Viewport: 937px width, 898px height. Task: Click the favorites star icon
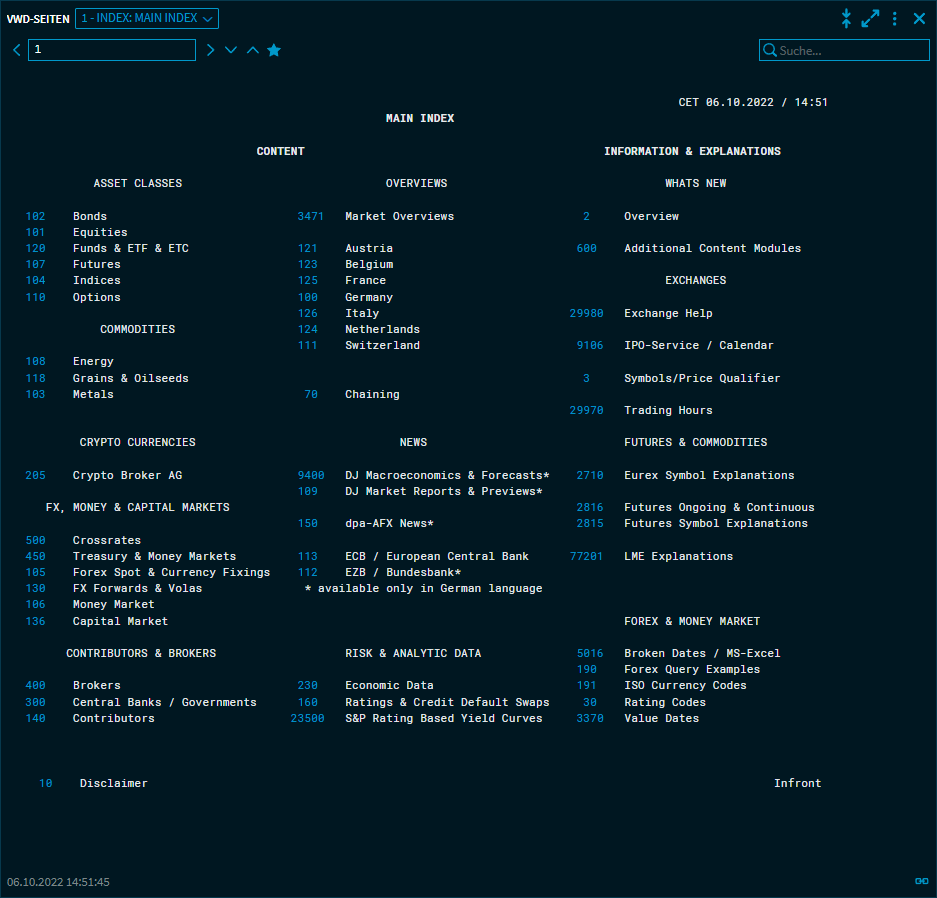pyautogui.click(x=274, y=50)
